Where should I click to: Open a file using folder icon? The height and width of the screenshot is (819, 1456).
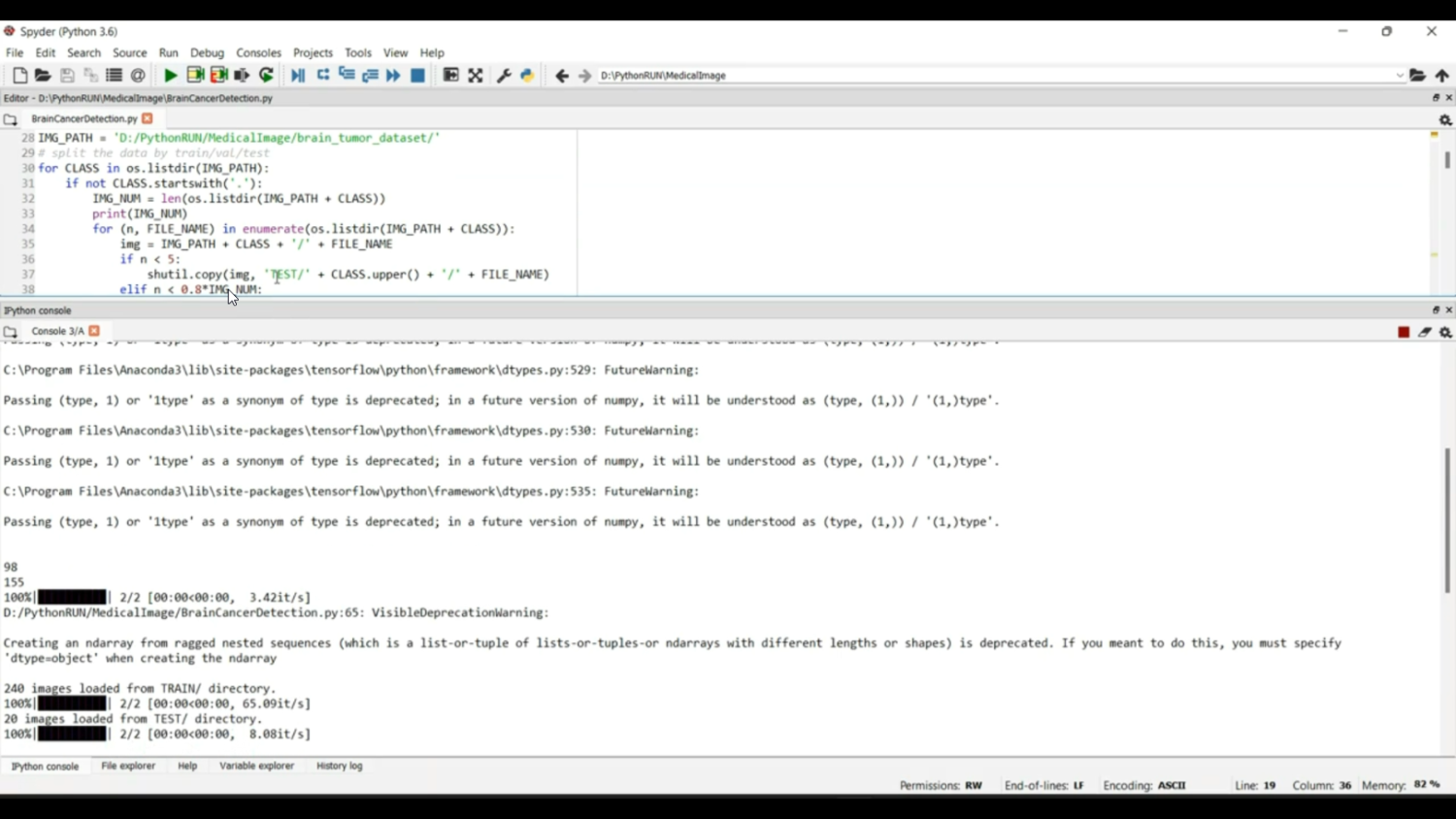tap(43, 76)
